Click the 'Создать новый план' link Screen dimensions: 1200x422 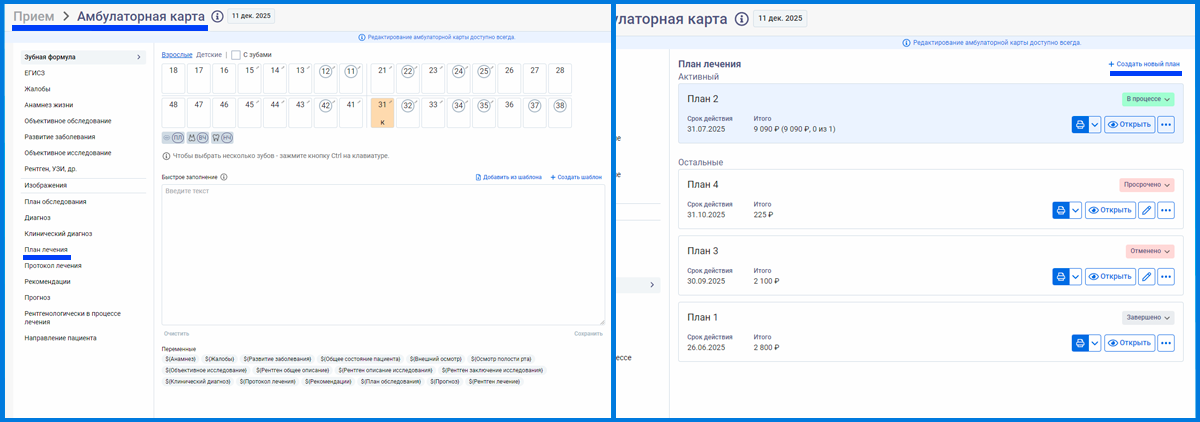(1144, 64)
